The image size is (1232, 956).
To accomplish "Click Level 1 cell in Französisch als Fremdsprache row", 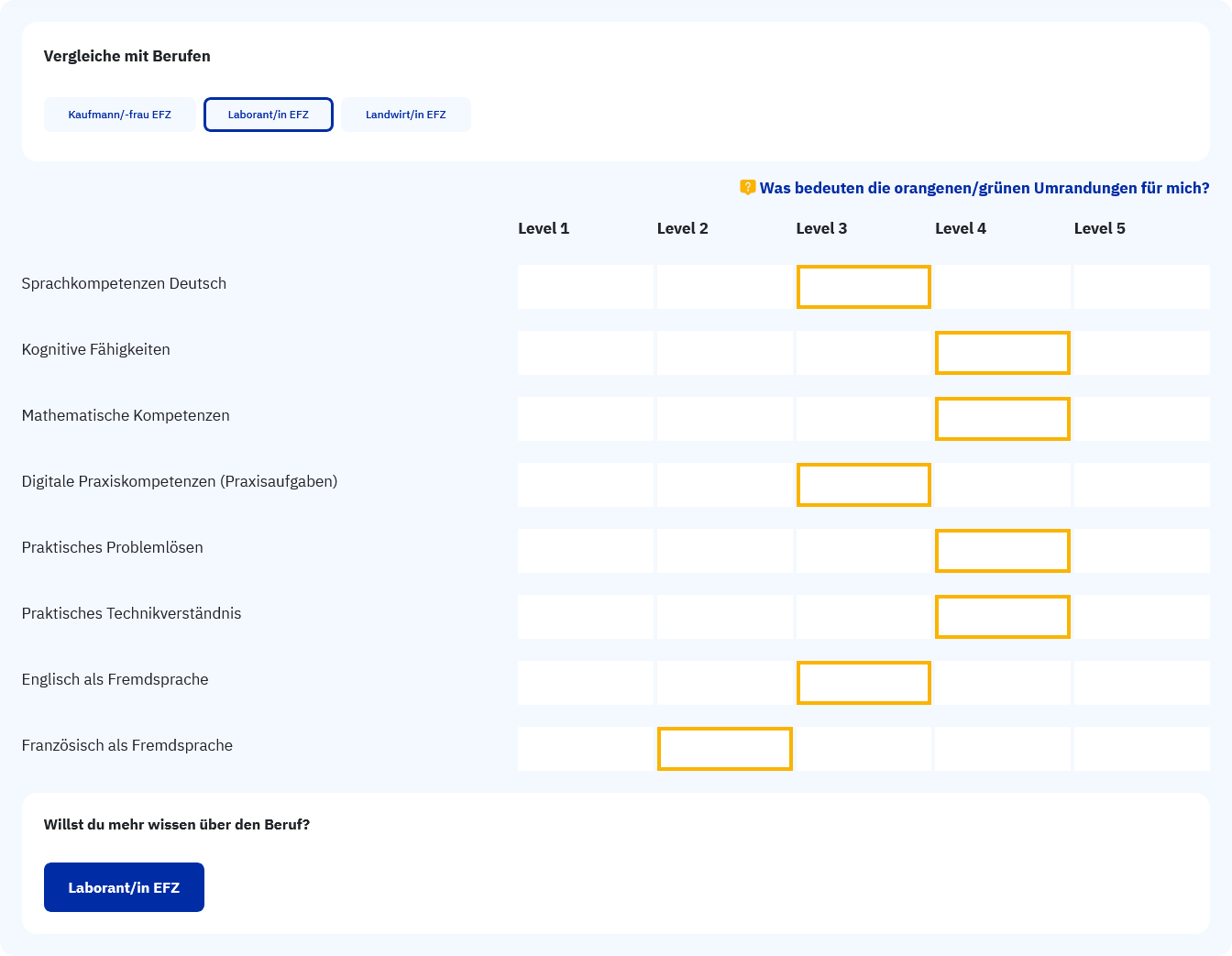I will click(586, 749).
